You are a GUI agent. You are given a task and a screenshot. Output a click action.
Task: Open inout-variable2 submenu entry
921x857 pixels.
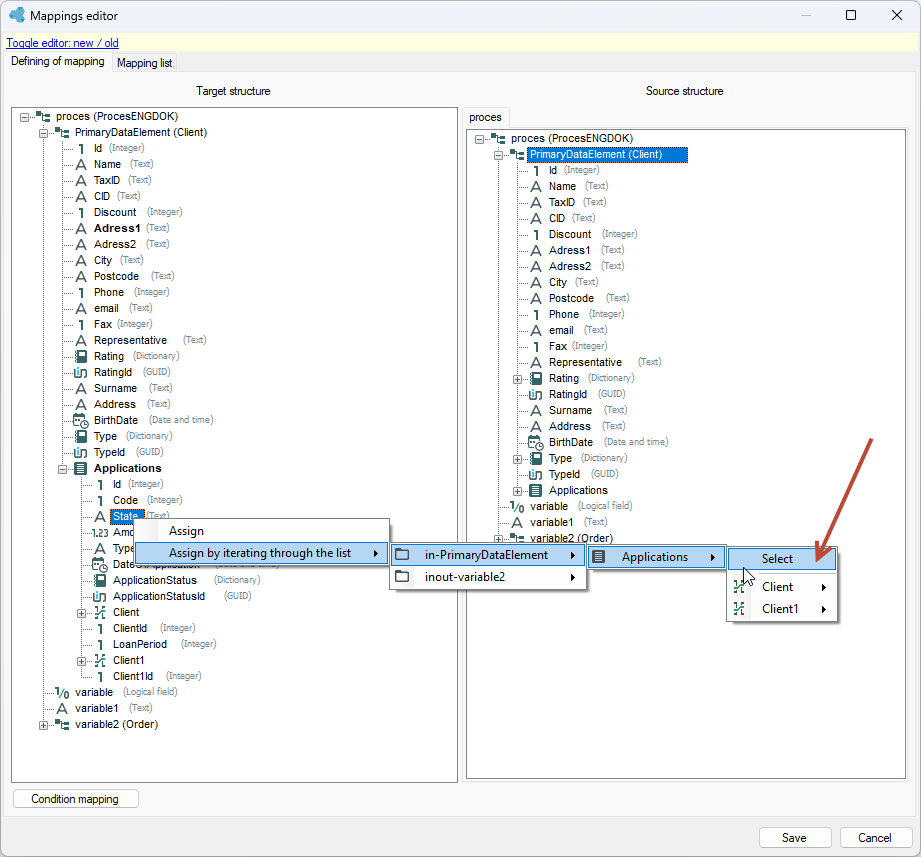pyautogui.click(x=488, y=577)
